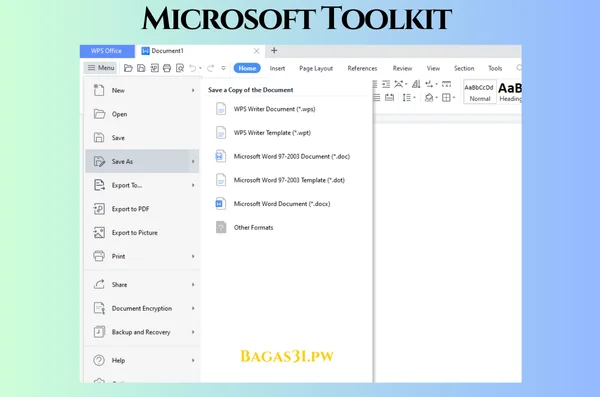Select Export To... menu entry
The width and height of the screenshot is (600, 397).
[x=142, y=185]
